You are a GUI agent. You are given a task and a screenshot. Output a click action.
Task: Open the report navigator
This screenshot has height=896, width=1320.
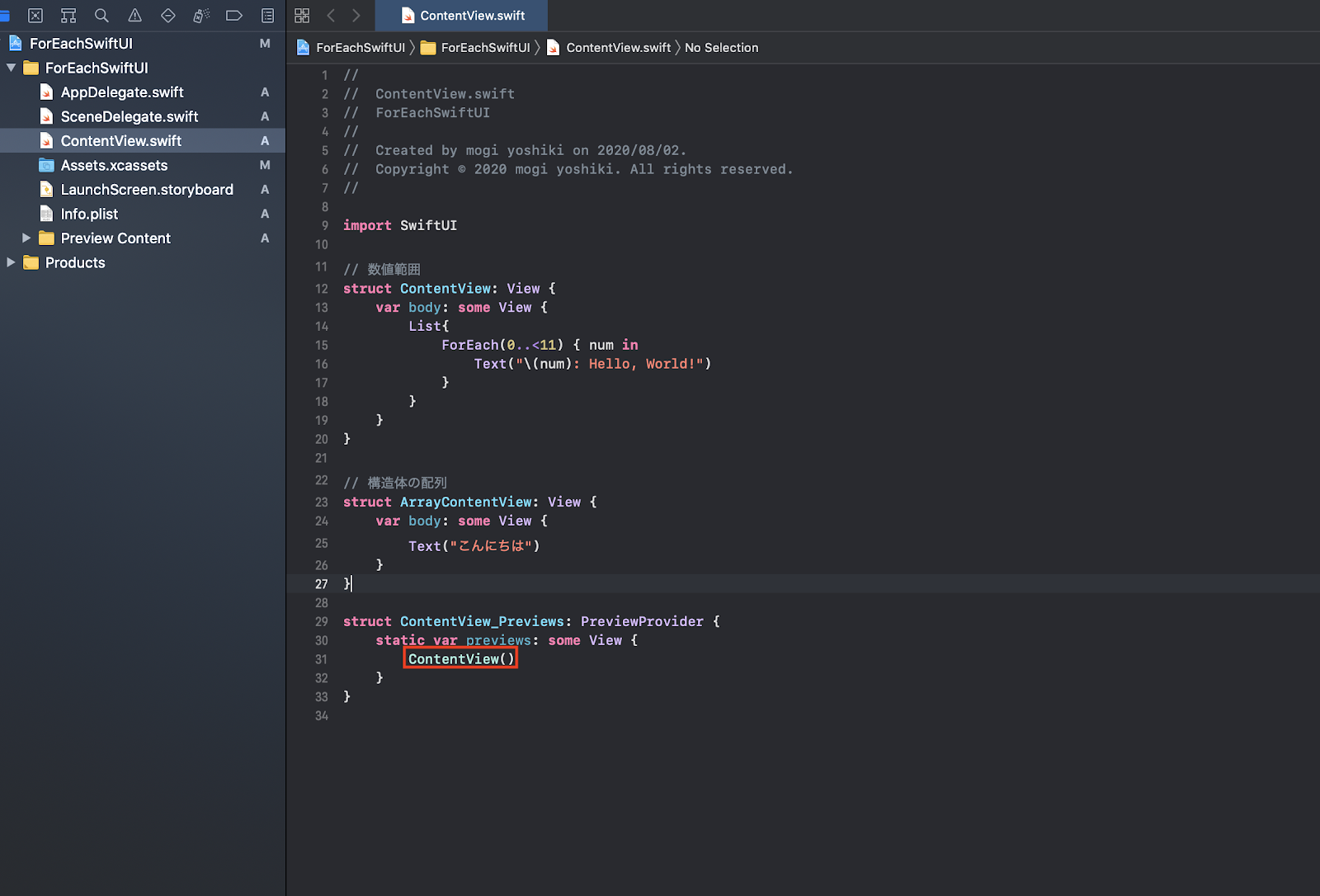pyautogui.click(x=267, y=15)
